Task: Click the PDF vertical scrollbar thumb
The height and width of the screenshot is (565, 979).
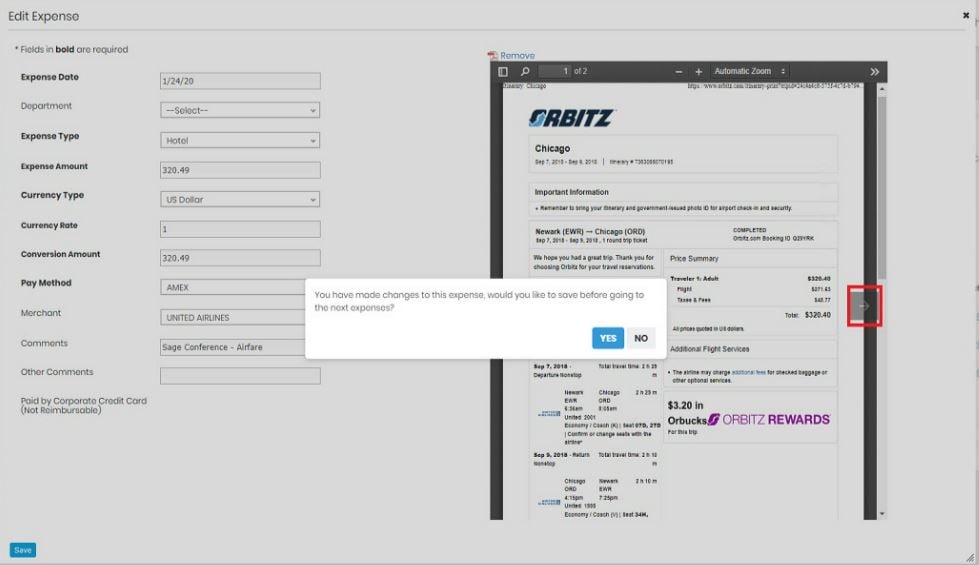Action: (x=882, y=187)
